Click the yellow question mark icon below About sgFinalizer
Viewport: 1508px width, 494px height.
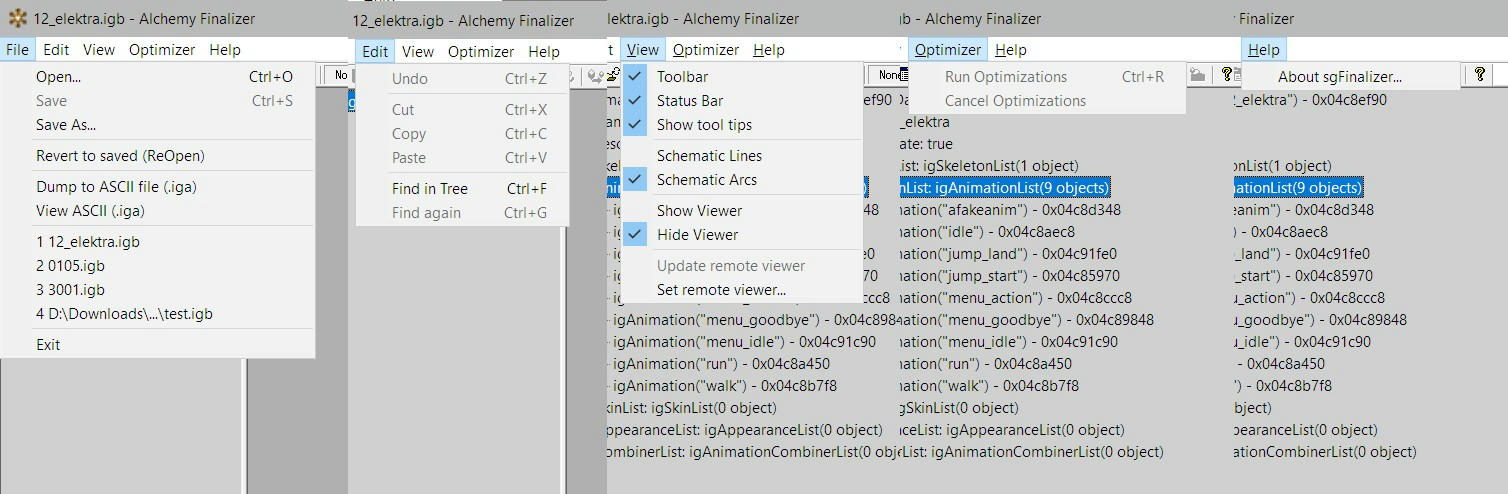click(1480, 75)
